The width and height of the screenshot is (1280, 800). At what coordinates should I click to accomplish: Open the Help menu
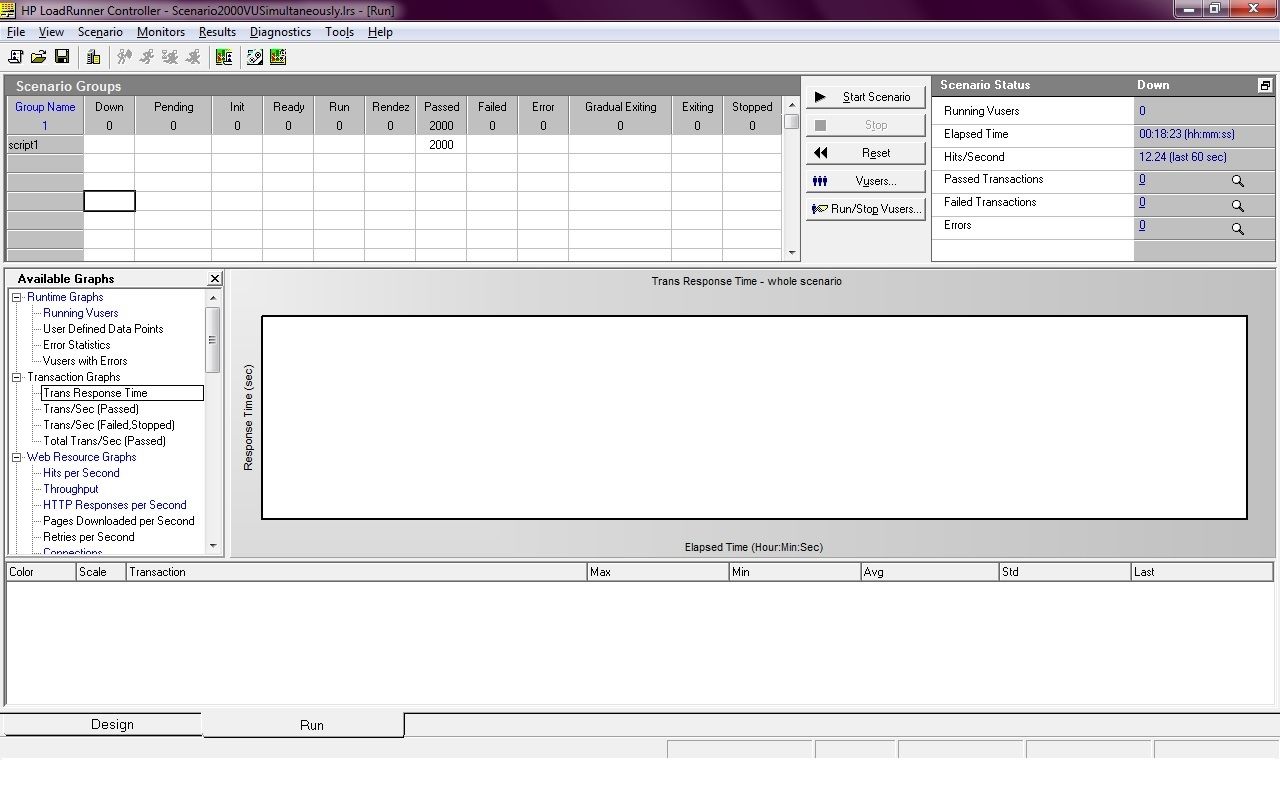(380, 32)
